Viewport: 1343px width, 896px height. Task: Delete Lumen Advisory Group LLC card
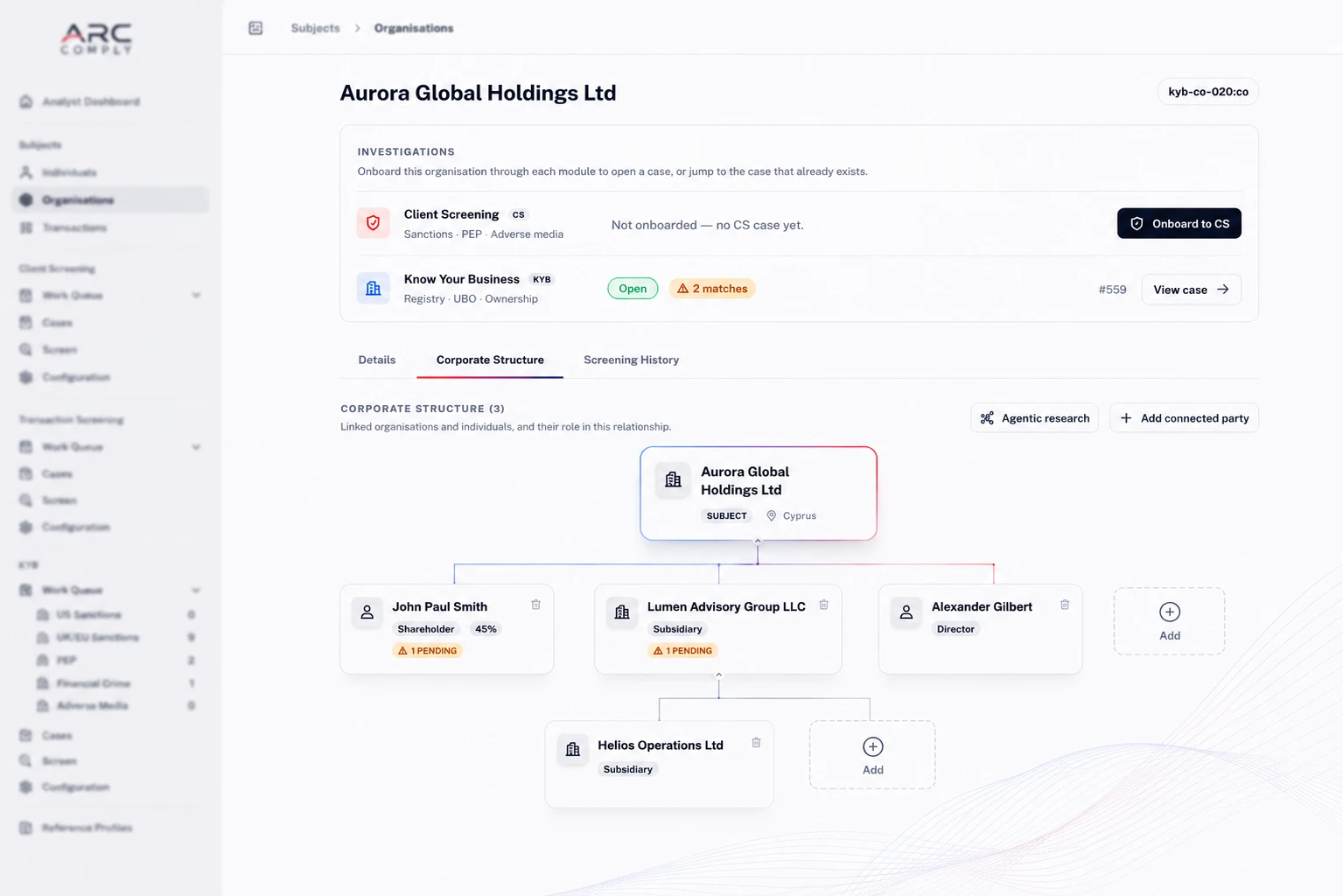click(x=823, y=605)
